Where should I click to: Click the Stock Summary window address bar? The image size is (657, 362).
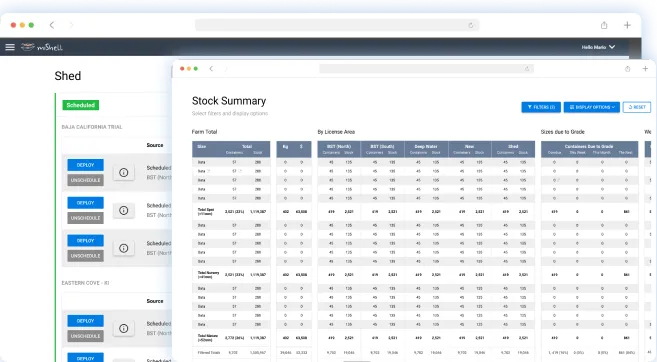[x=426, y=69]
